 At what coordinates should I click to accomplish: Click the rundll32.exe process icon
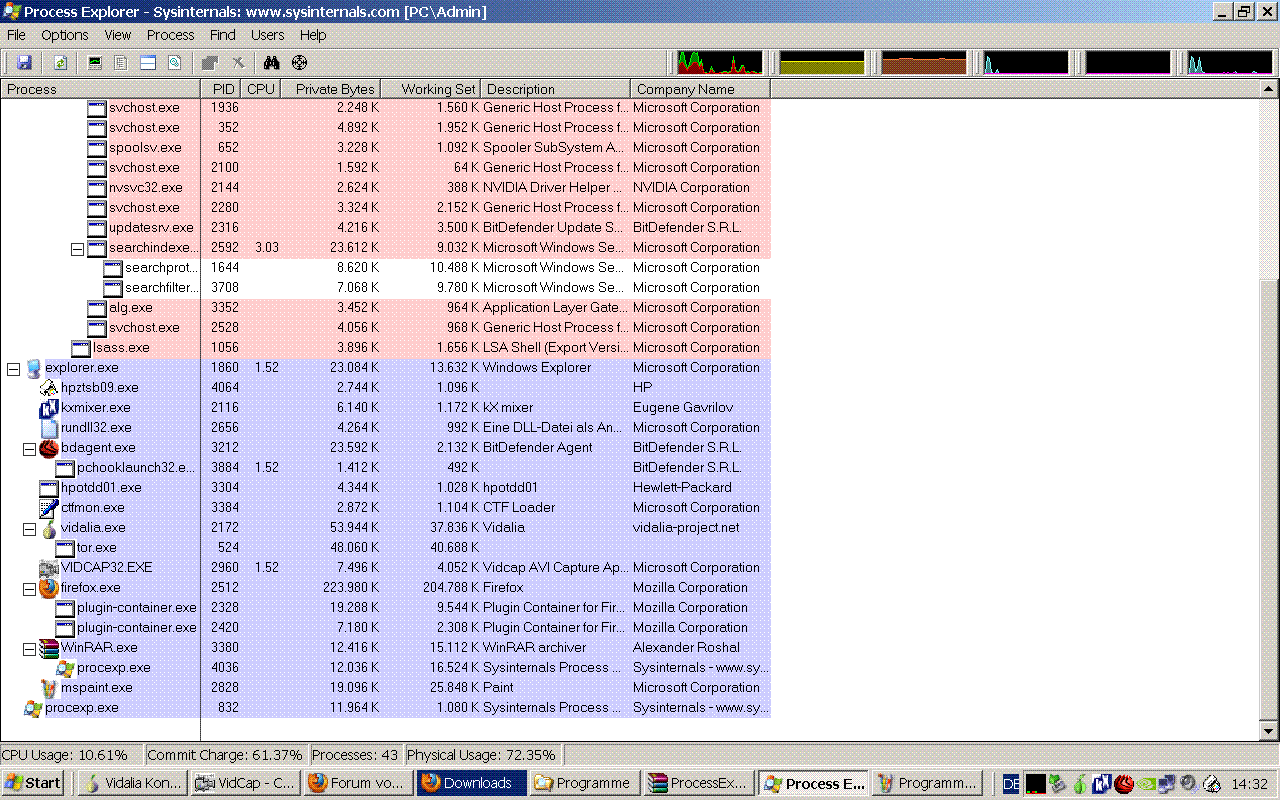pos(49,428)
